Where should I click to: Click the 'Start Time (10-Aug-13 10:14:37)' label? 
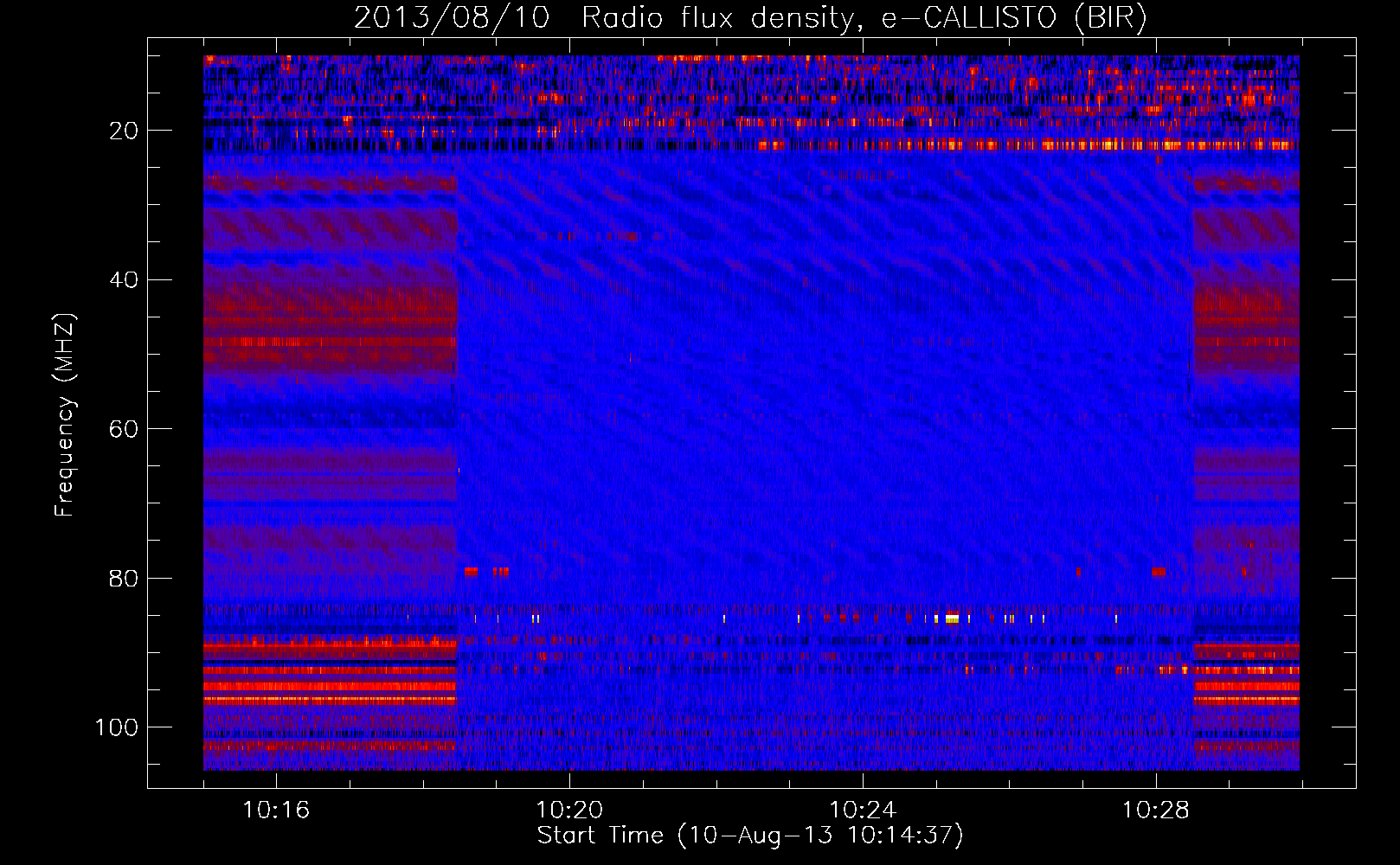(750, 835)
